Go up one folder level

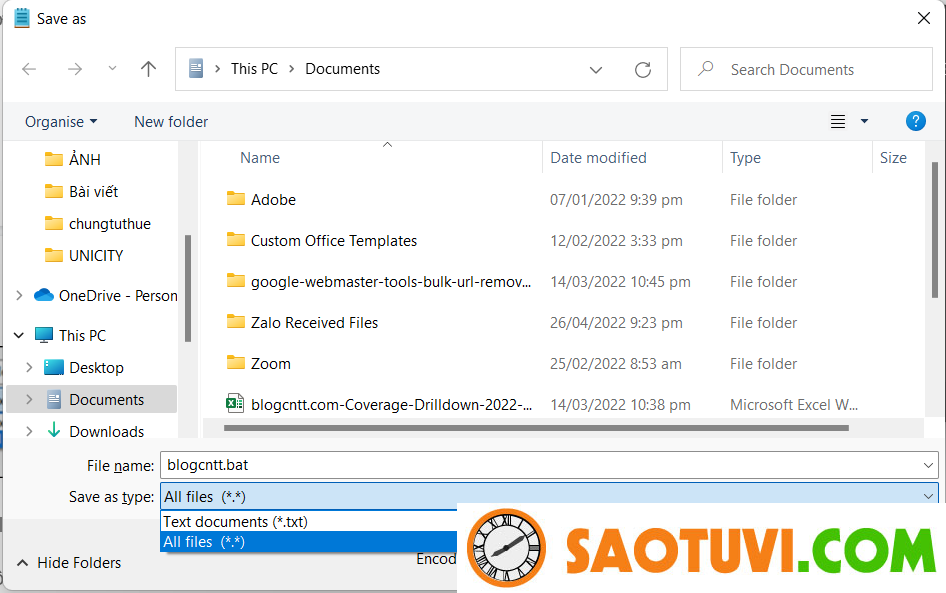click(148, 69)
